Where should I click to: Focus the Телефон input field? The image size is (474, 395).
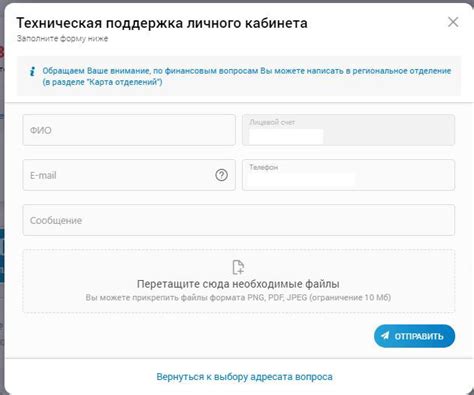pos(348,175)
